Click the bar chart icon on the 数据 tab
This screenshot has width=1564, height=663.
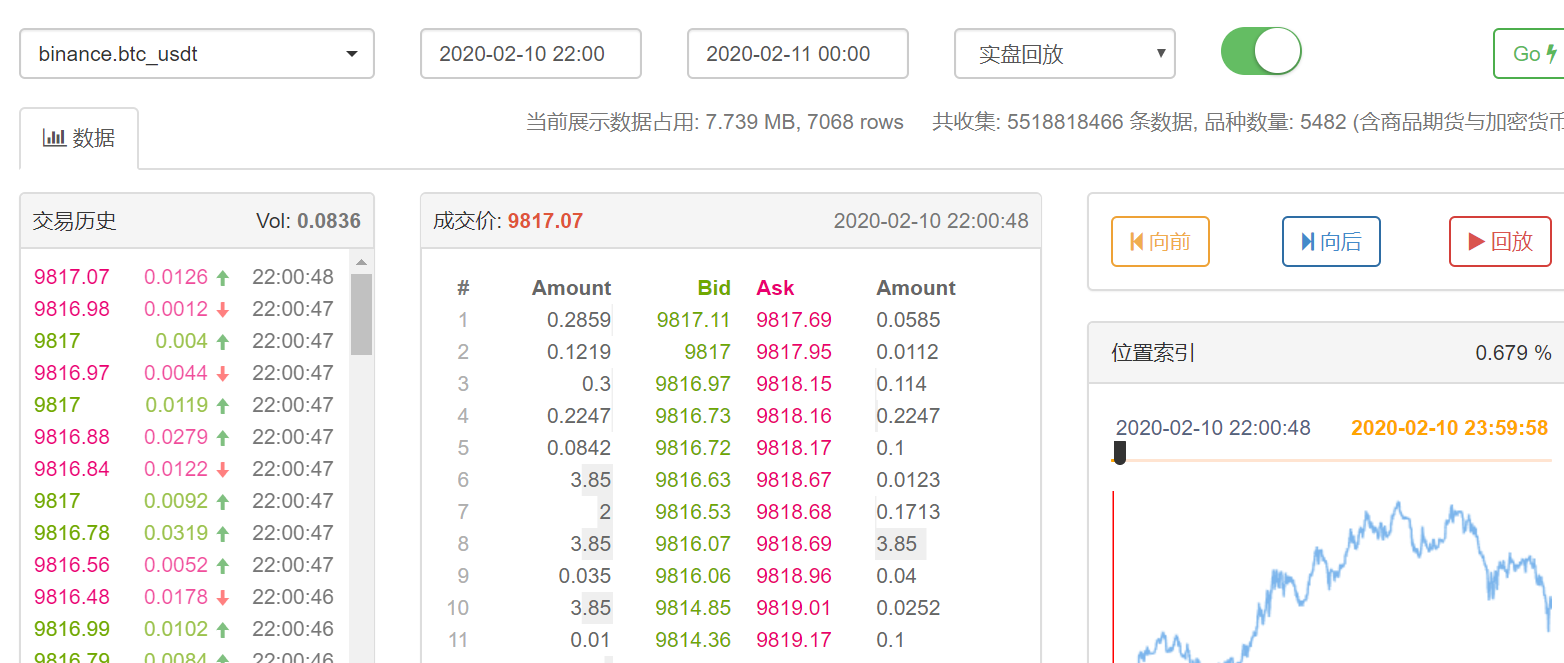coord(55,136)
